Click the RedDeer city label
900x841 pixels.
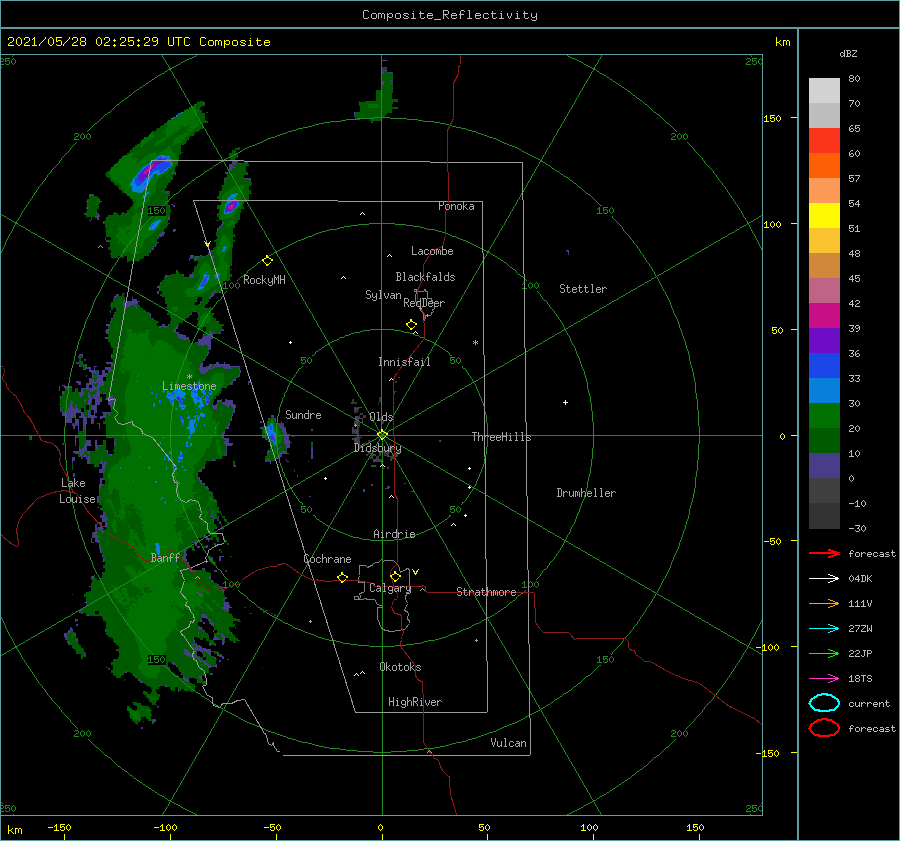[x=424, y=303]
